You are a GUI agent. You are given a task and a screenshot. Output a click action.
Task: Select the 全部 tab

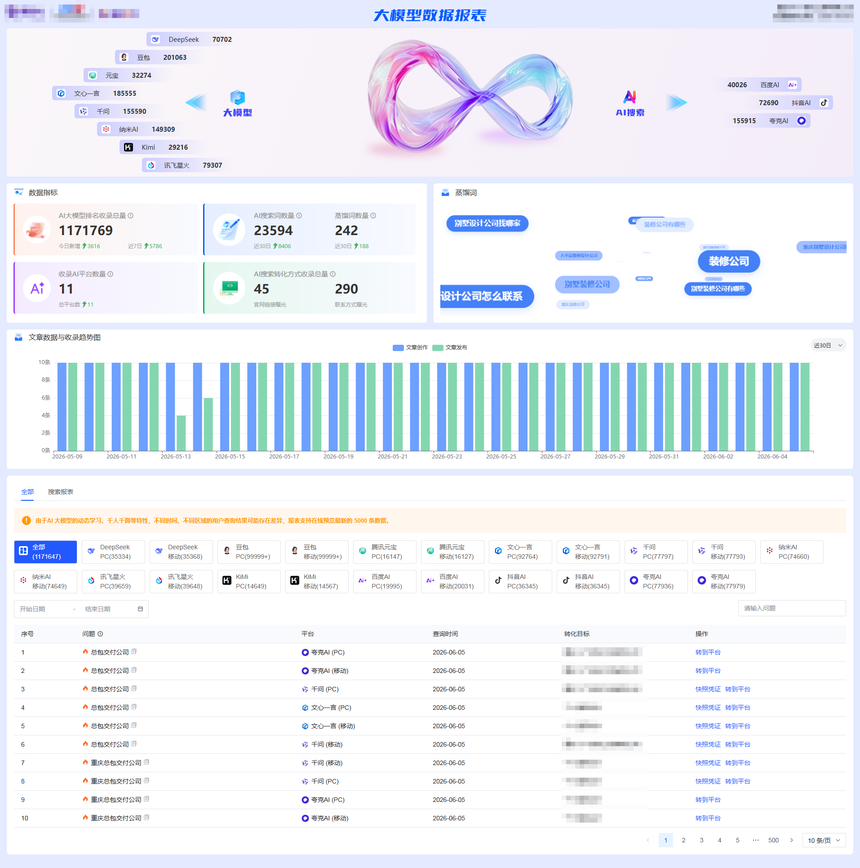(27, 492)
